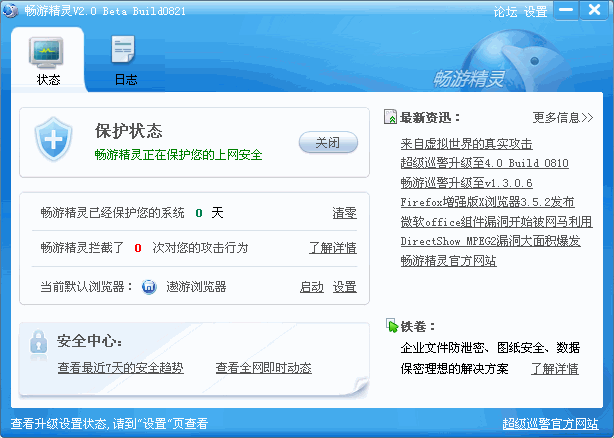Open news DirectShow MPEG2漏洞大面积爆发

click(x=490, y=241)
